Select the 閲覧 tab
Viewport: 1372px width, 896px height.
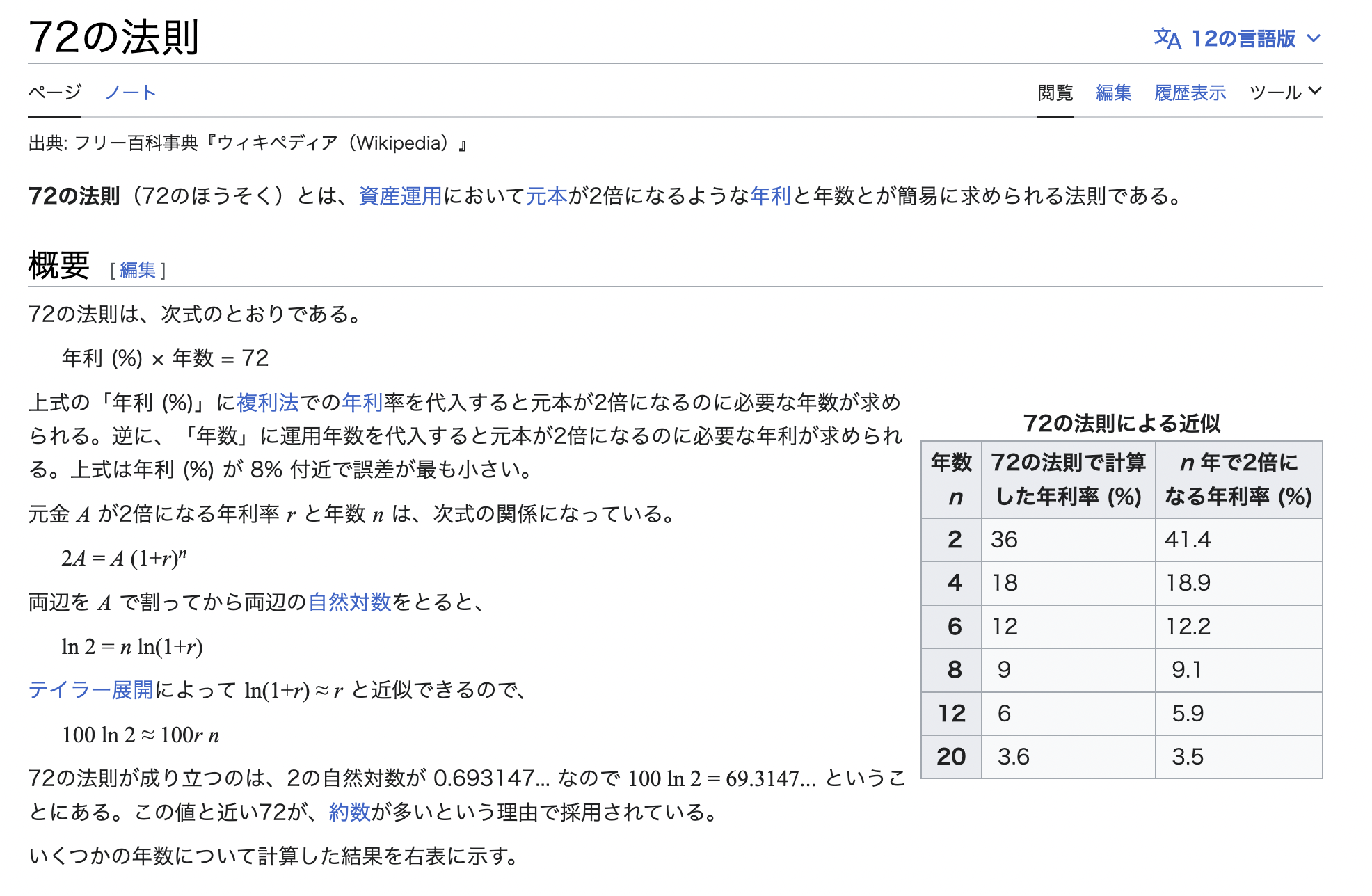pyautogui.click(x=1055, y=93)
